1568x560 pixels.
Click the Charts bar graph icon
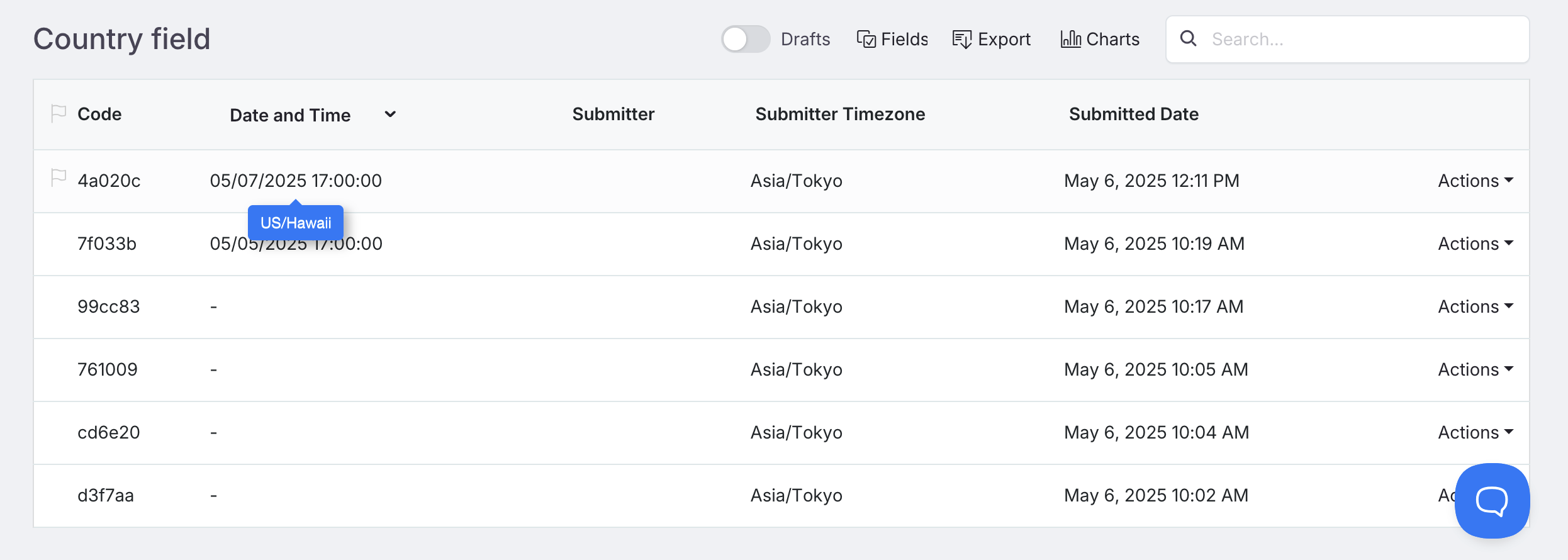point(1070,39)
